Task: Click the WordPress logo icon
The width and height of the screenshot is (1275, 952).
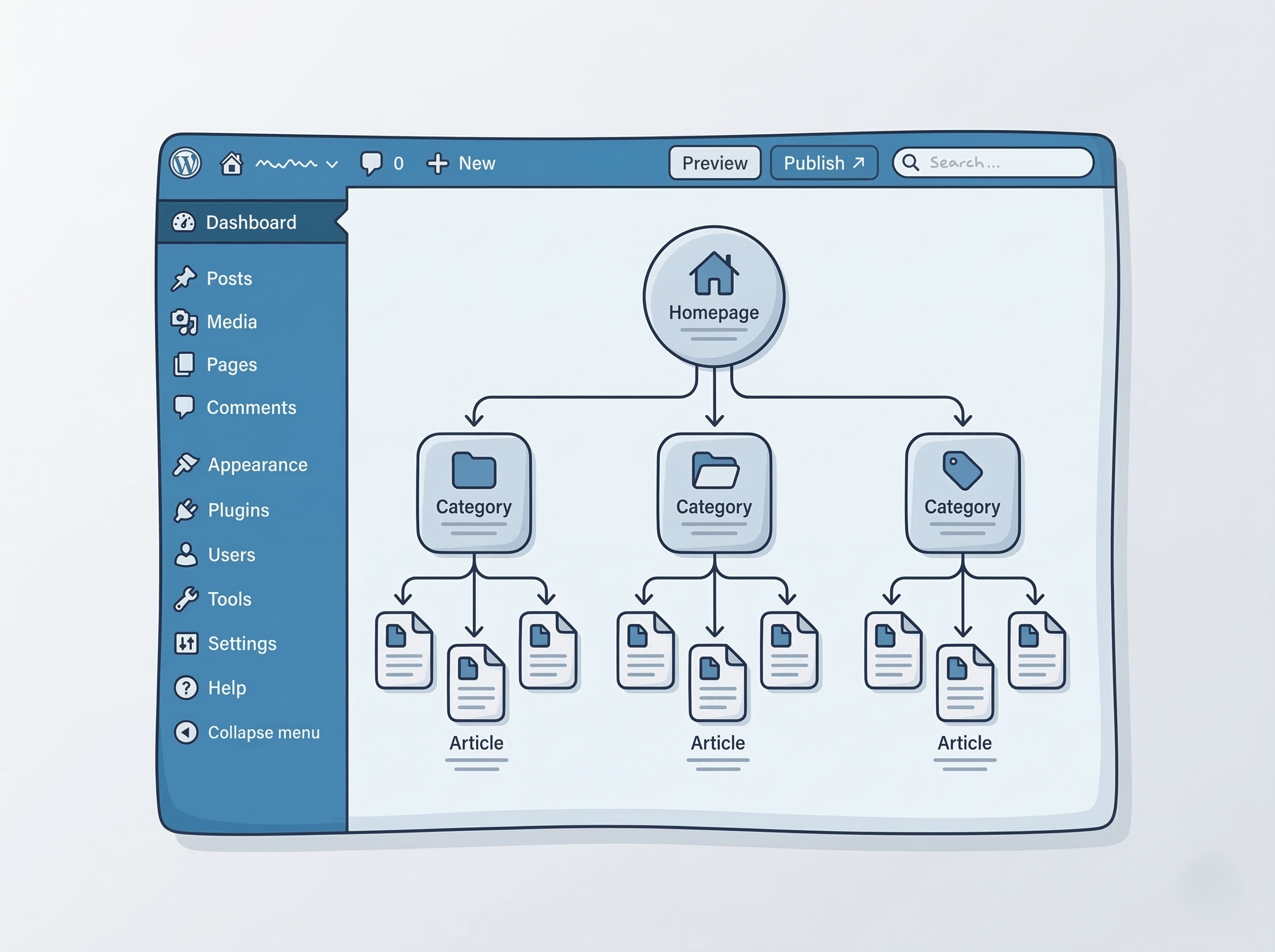Action: coord(185,163)
